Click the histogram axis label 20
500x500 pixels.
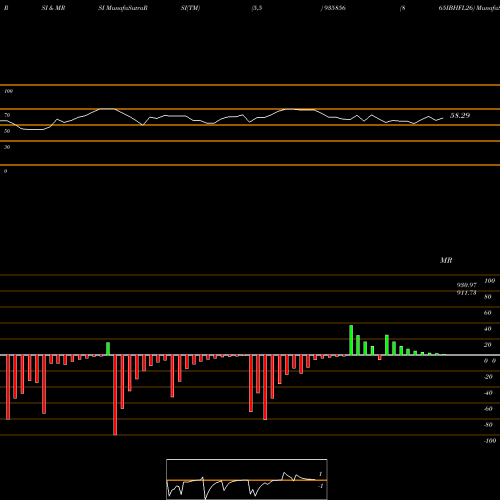[488, 345]
